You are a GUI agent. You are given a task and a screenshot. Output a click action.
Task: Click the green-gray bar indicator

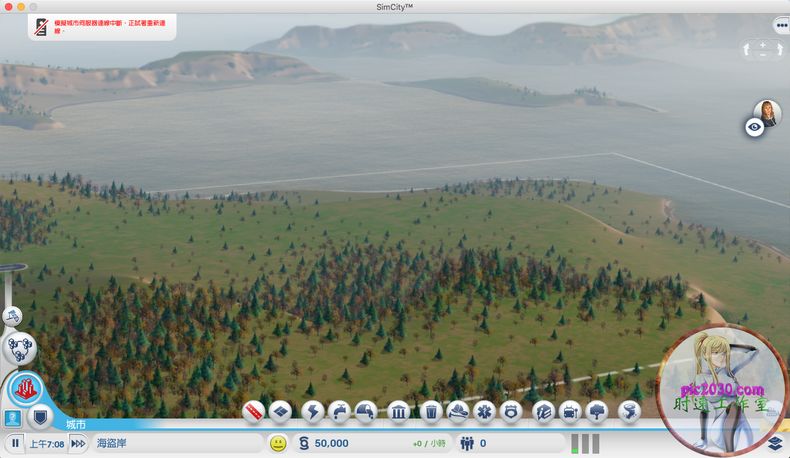[585, 444]
